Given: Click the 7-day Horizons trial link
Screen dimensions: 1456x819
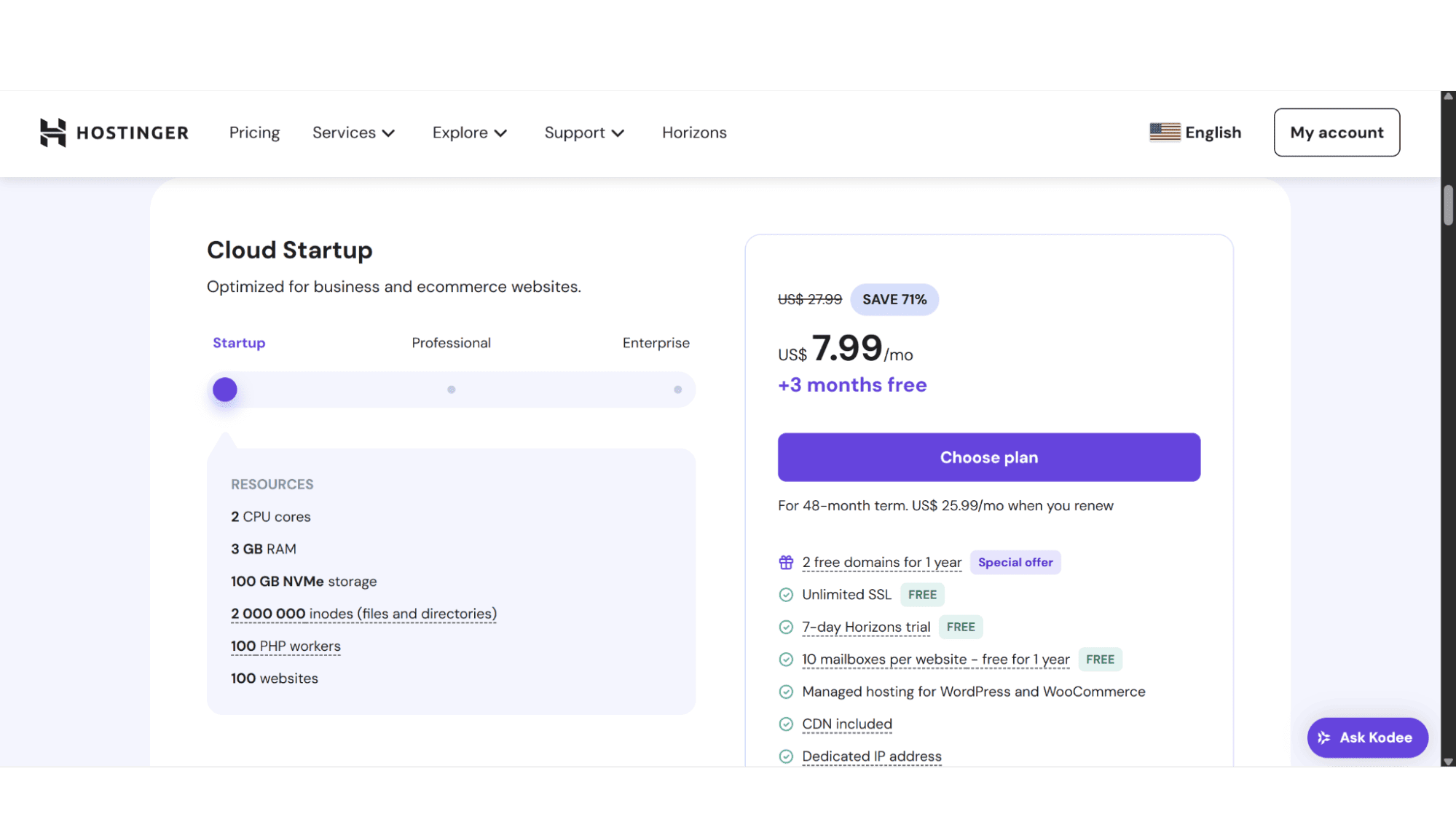Looking at the screenshot, I should (866, 627).
